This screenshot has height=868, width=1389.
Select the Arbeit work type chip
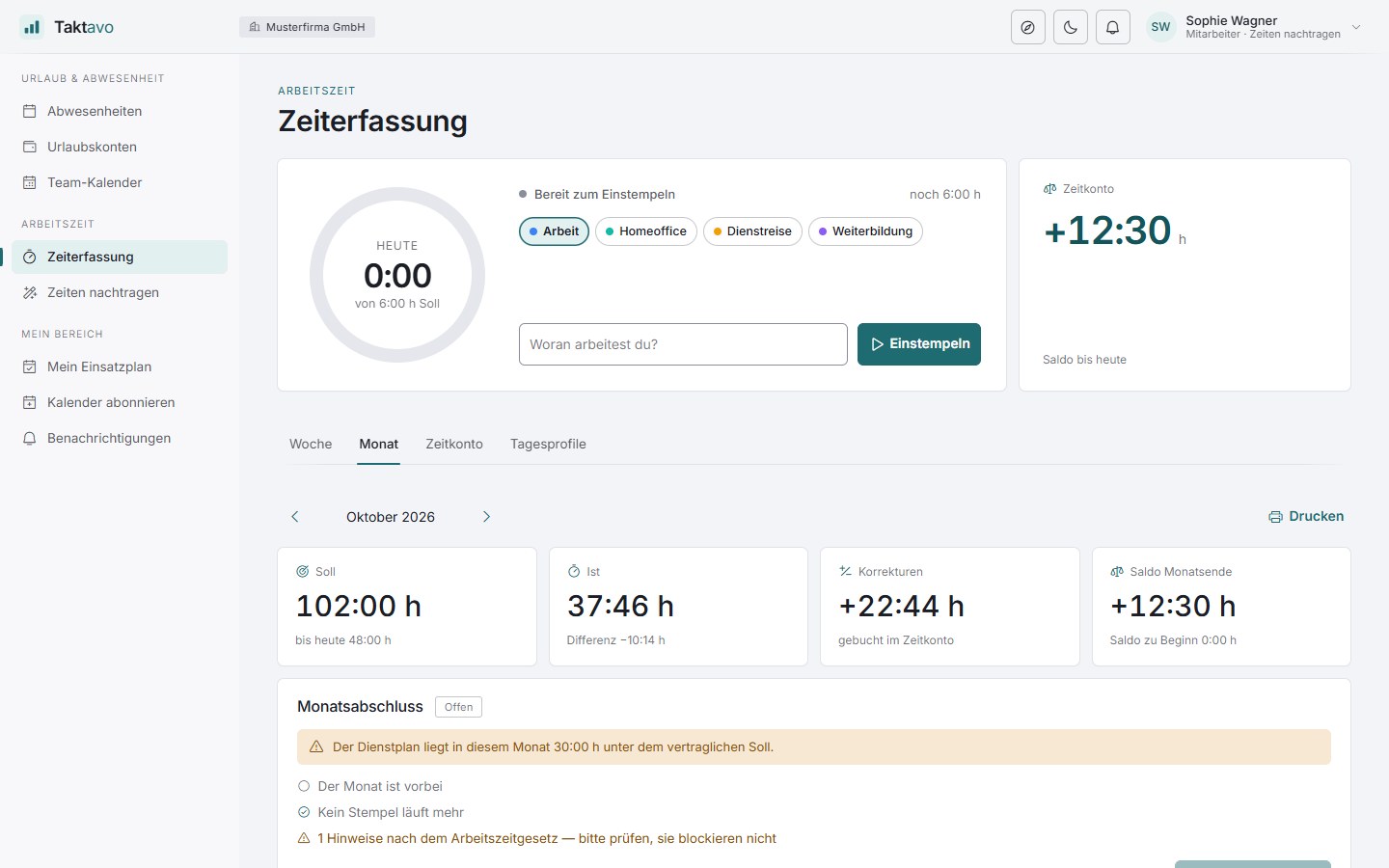coord(554,231)
